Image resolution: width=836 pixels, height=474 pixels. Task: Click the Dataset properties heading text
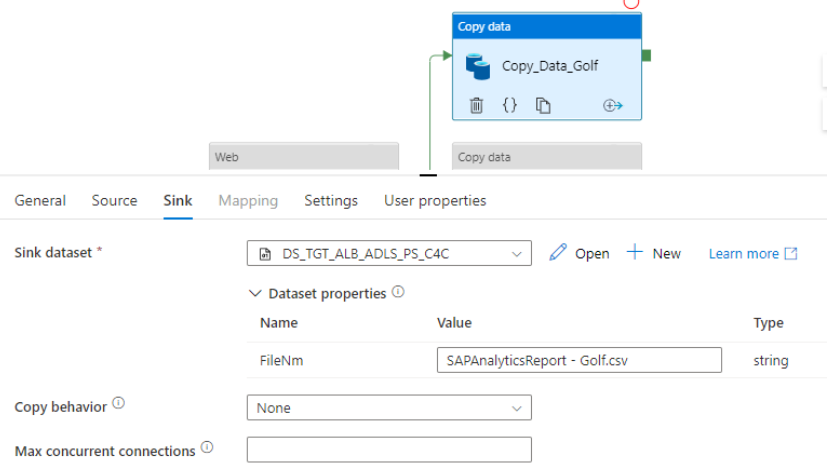pyautogui.click(x=327, y=293)
